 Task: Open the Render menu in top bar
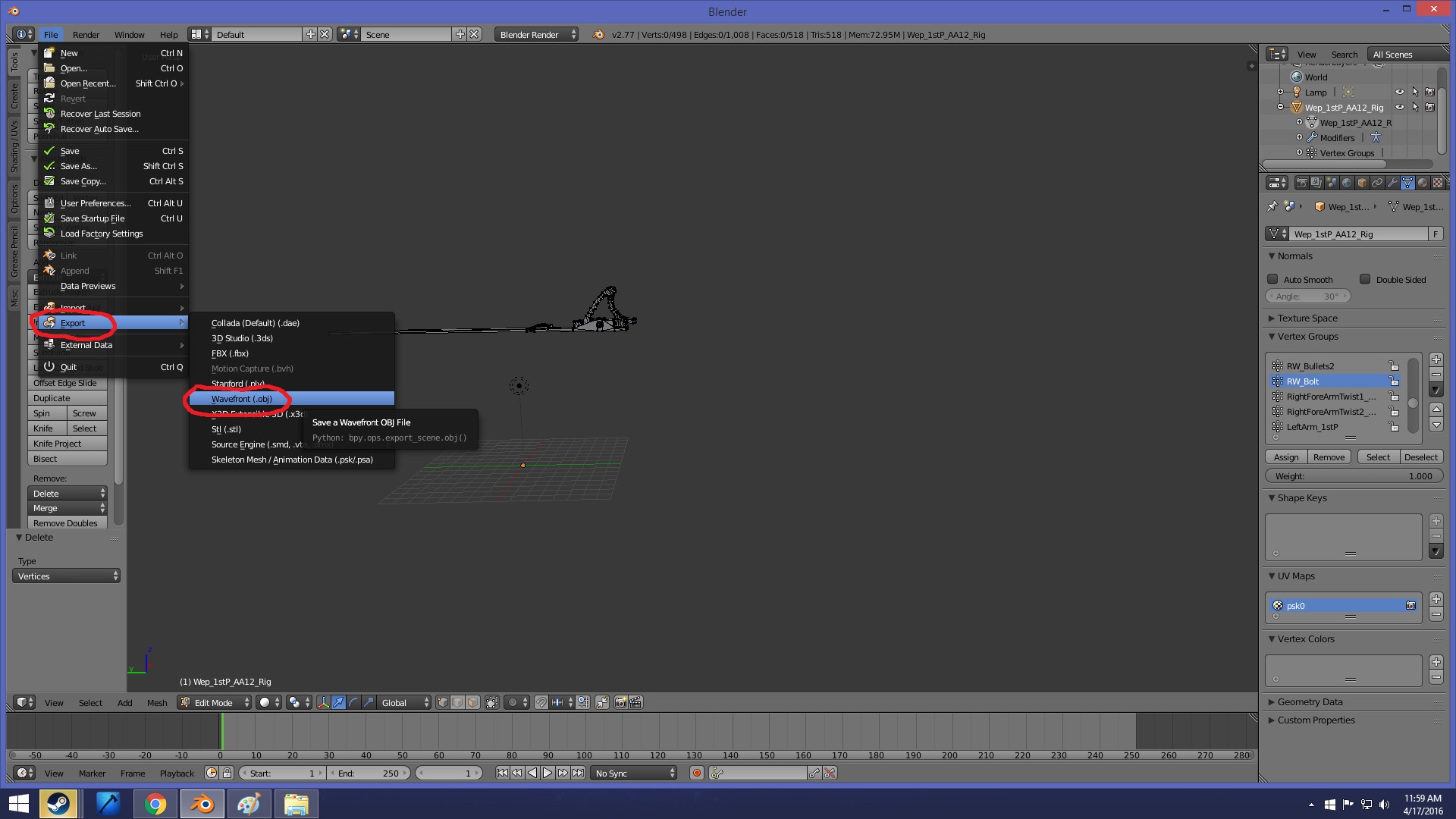pos(86,34)
